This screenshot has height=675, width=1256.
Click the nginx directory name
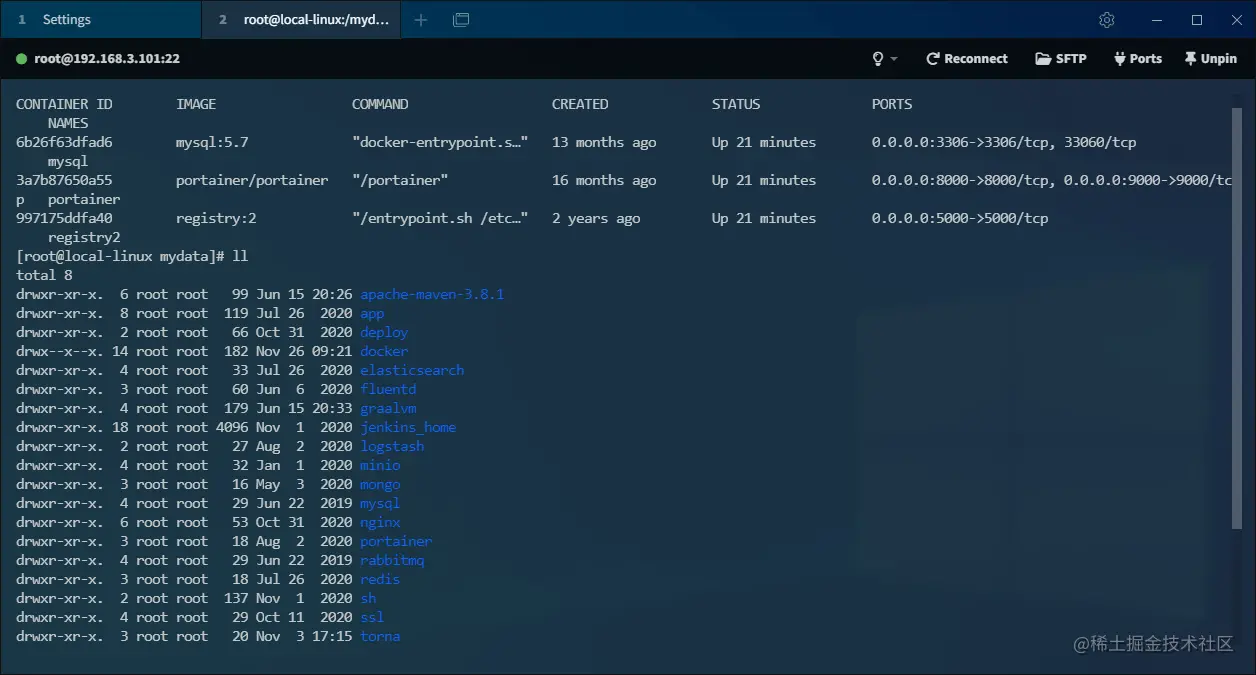point(380,522)
